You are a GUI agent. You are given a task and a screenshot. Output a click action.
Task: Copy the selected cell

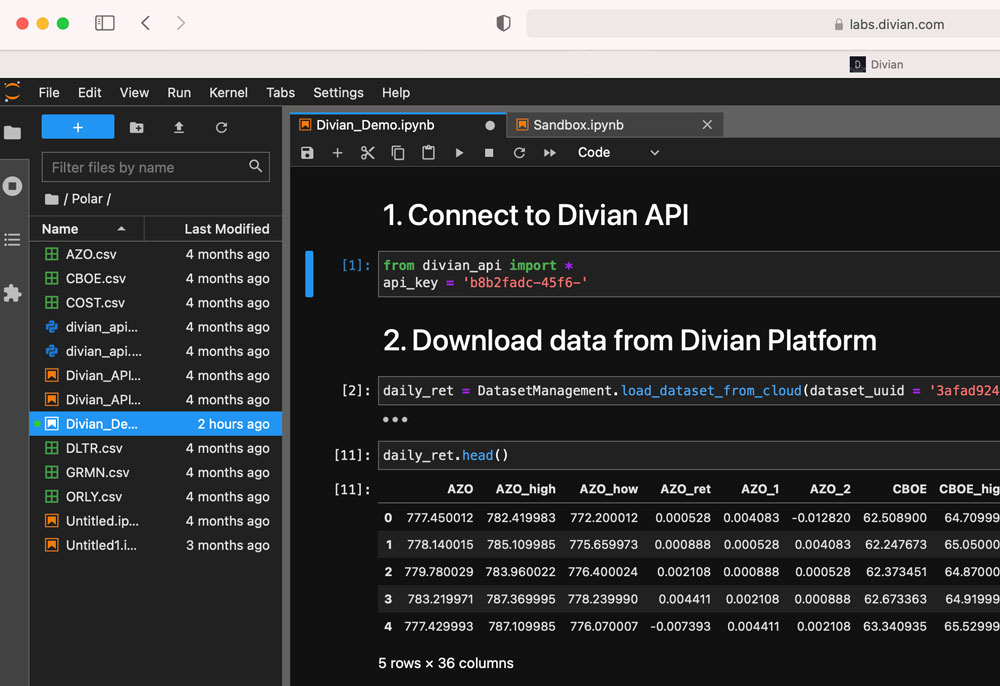398,152
